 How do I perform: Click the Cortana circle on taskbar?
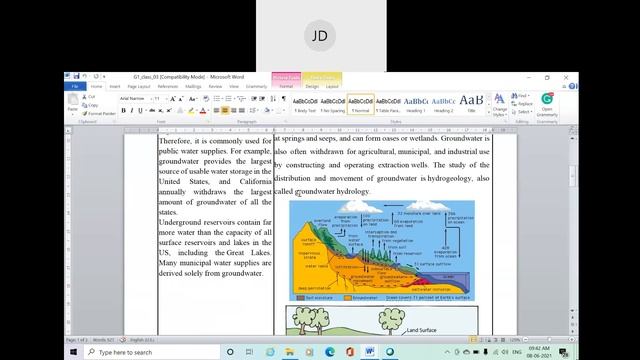pos(230,352)
